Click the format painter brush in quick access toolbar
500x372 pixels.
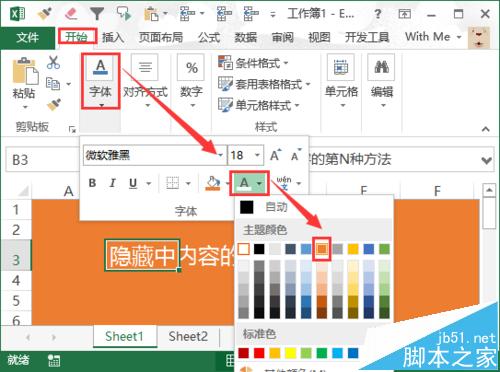(44, 13)
